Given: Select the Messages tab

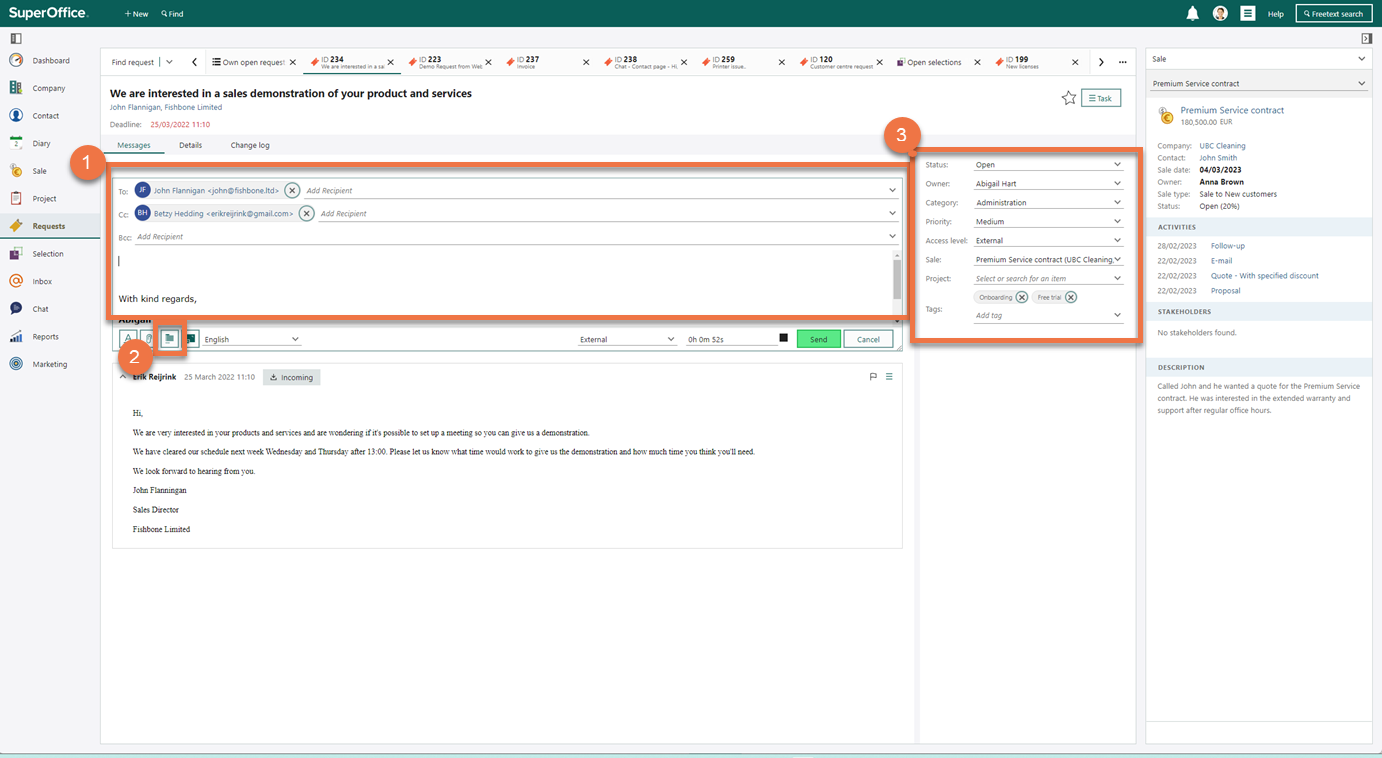Looking at the screenshot, I should [134, 145].
